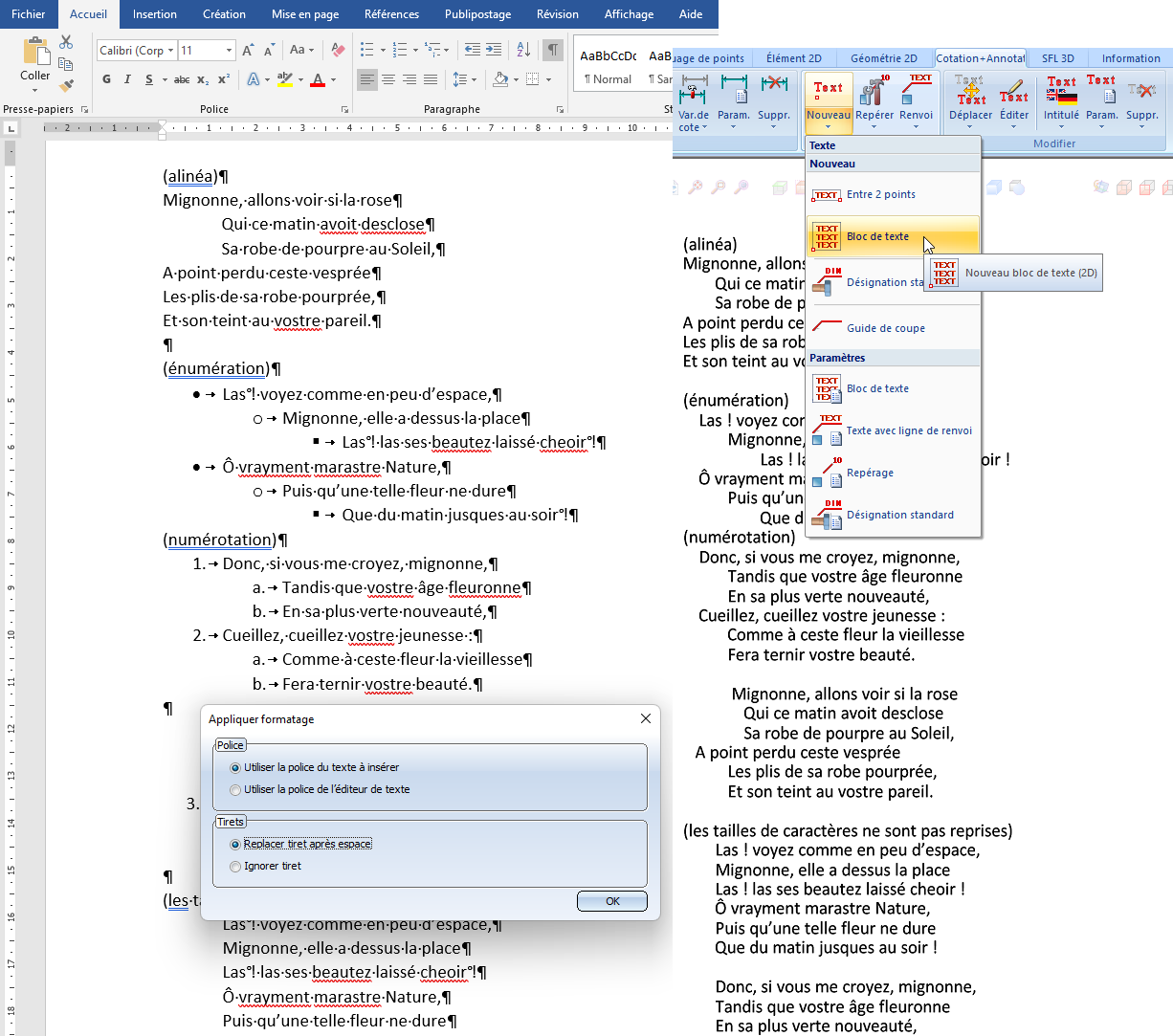Click OK in Appliquer formatage dialog
This screenshot has height=1036, width=1173.
(x=612, y=901)
